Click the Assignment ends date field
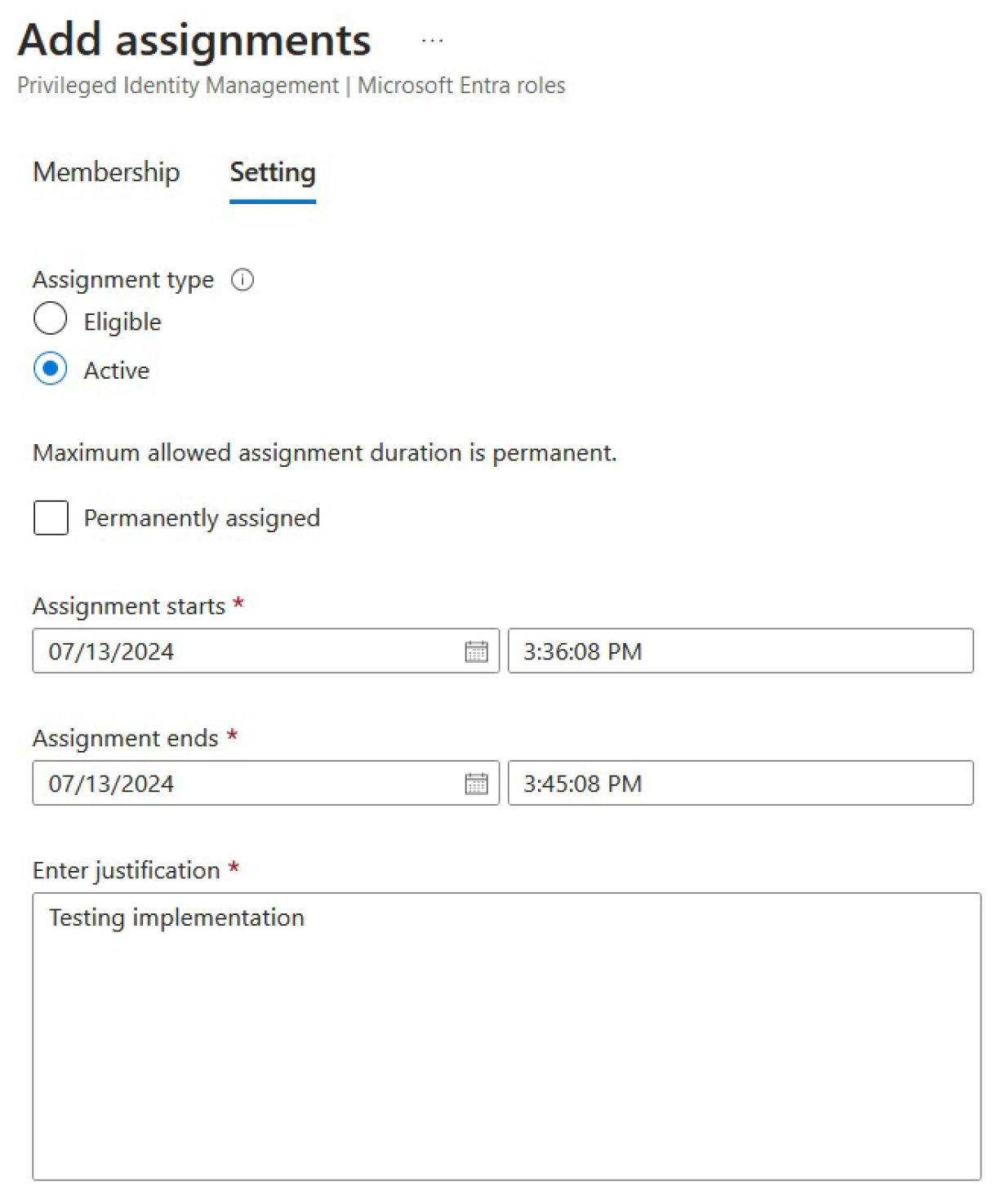This screenshot has width=1001, height=1204. pyautogui.click(x=245, y=784)
